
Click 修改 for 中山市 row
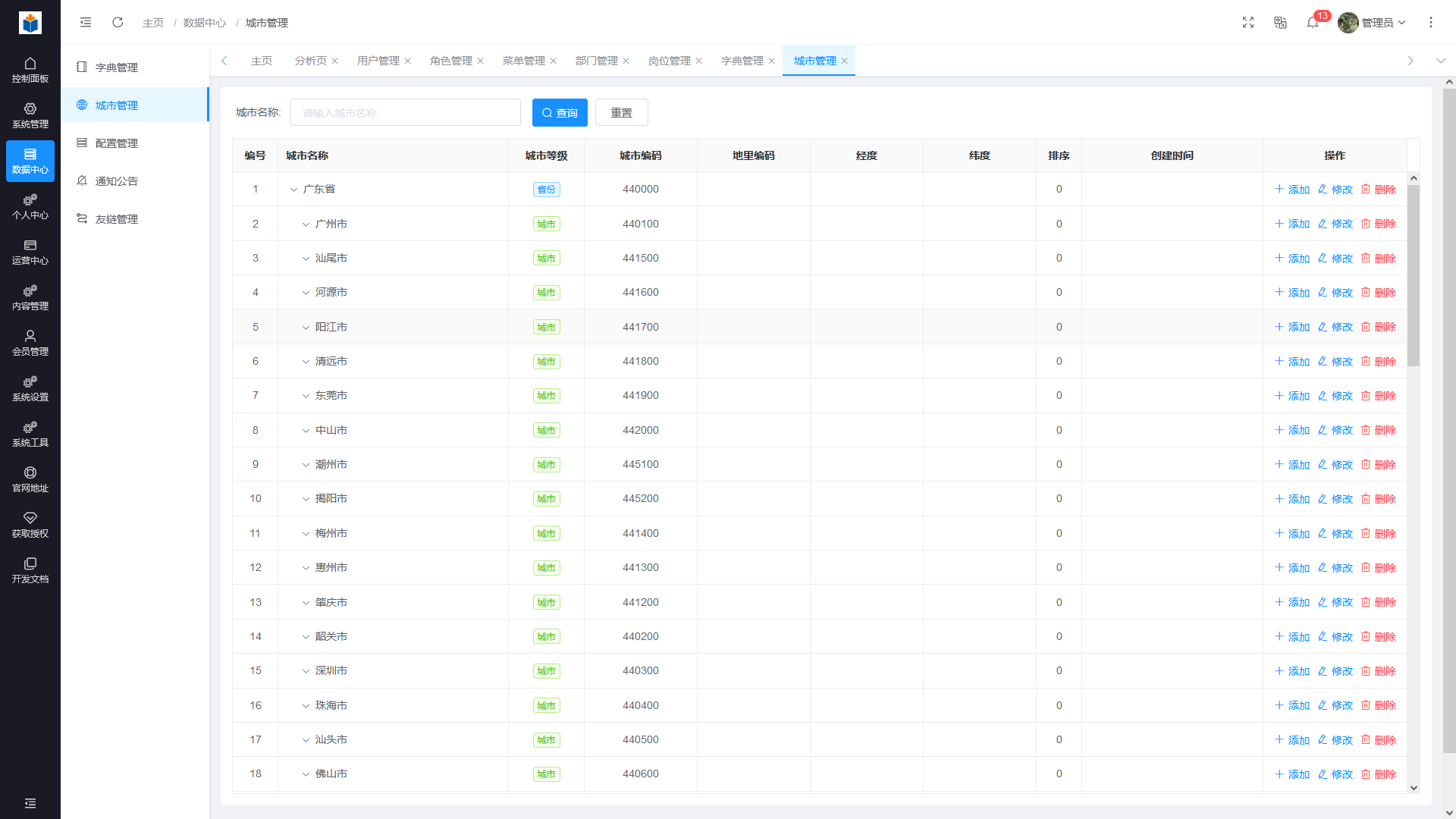point(1335,430)
